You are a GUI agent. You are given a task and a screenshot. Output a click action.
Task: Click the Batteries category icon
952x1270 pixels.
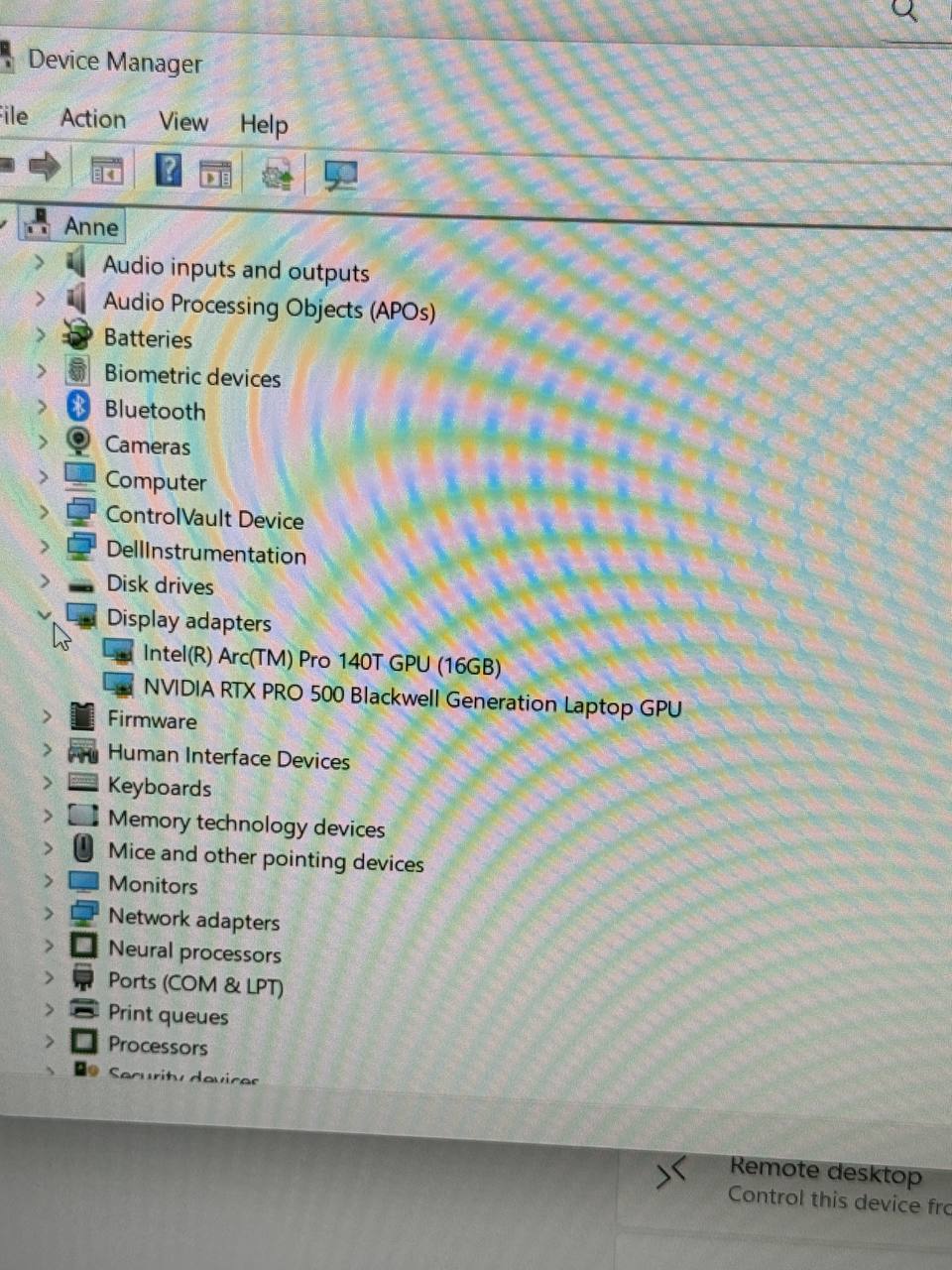click(77, 334)
